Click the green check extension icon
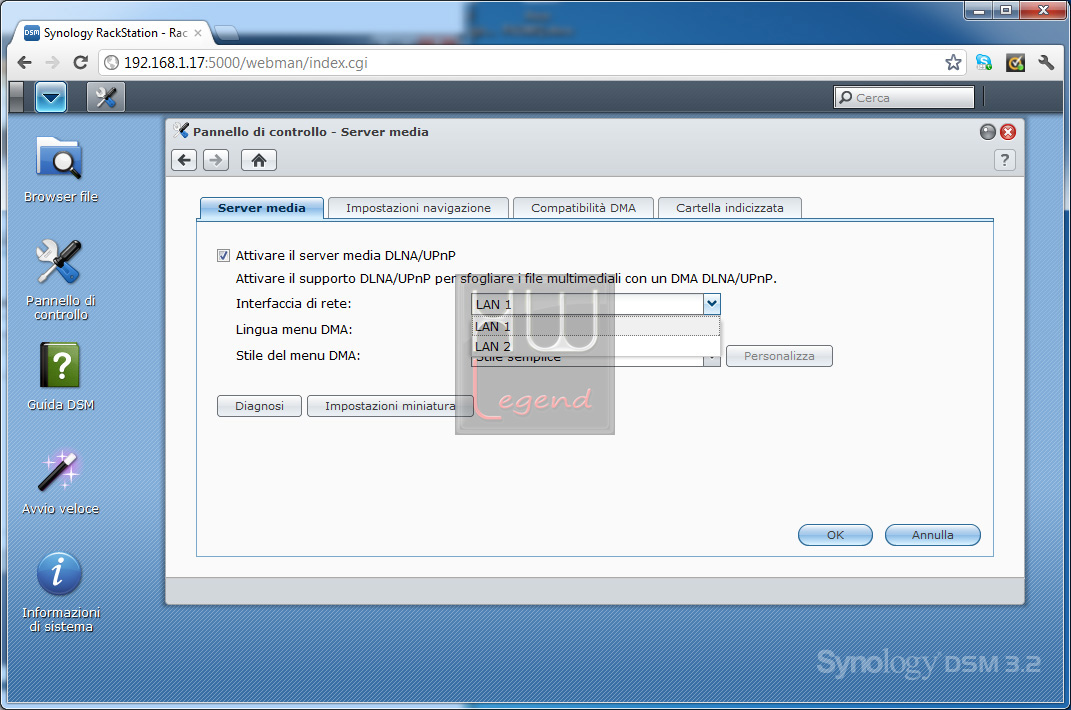The width and height of the screenshot is (1071, 710). click(x=1015, y=63)
